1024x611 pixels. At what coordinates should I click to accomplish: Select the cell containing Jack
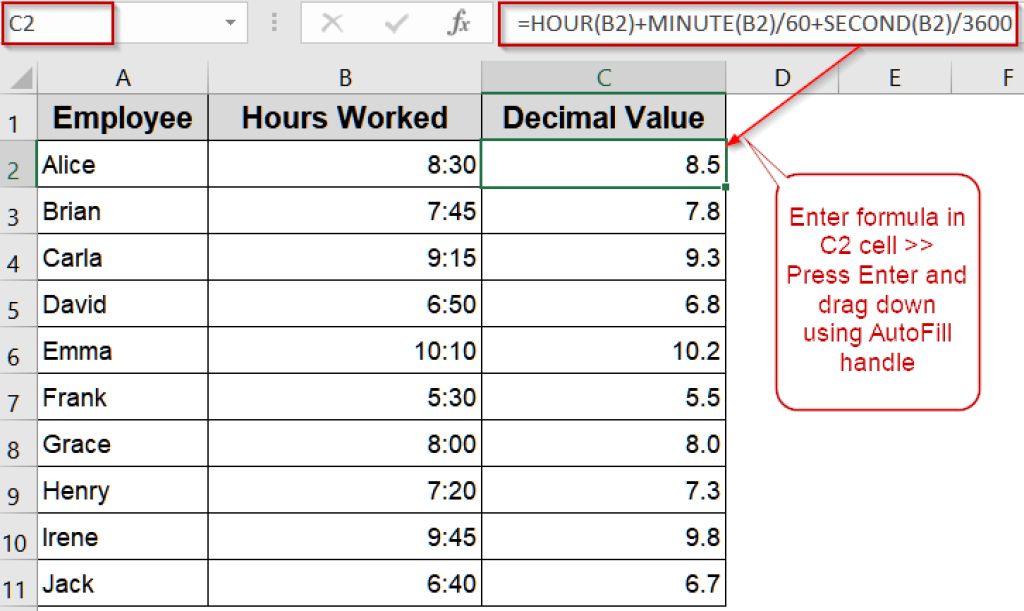click(121, 583)
